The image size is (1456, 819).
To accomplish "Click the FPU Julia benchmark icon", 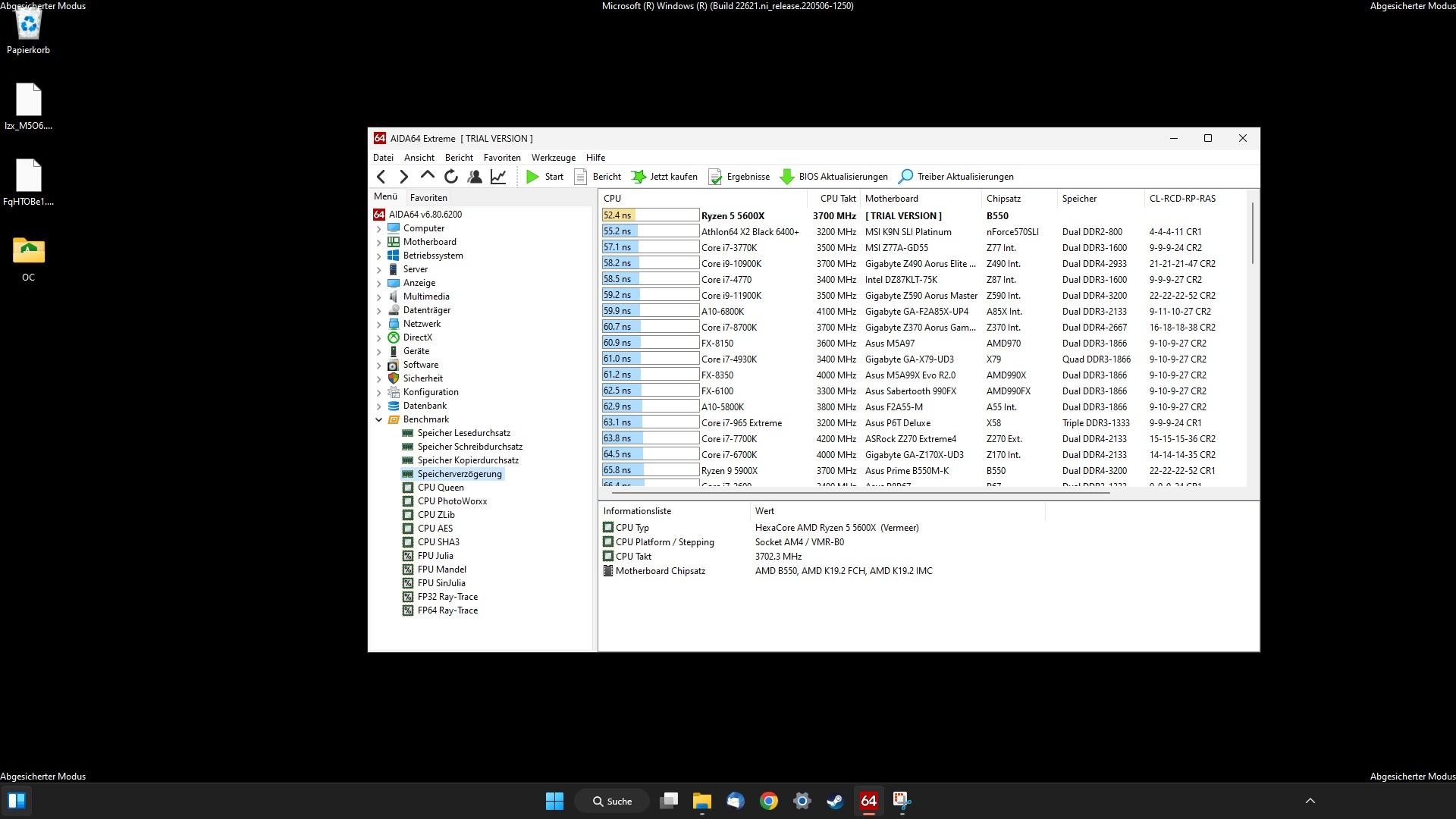I will pos(409,555).
